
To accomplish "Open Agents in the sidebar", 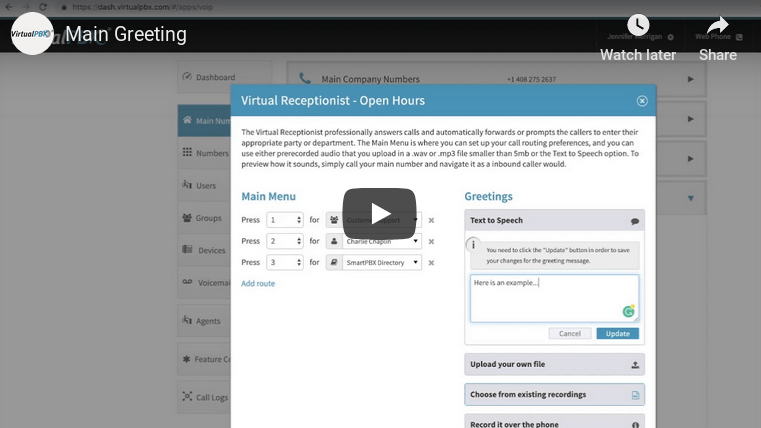I will pyautogui.click(x=204, y=321).
